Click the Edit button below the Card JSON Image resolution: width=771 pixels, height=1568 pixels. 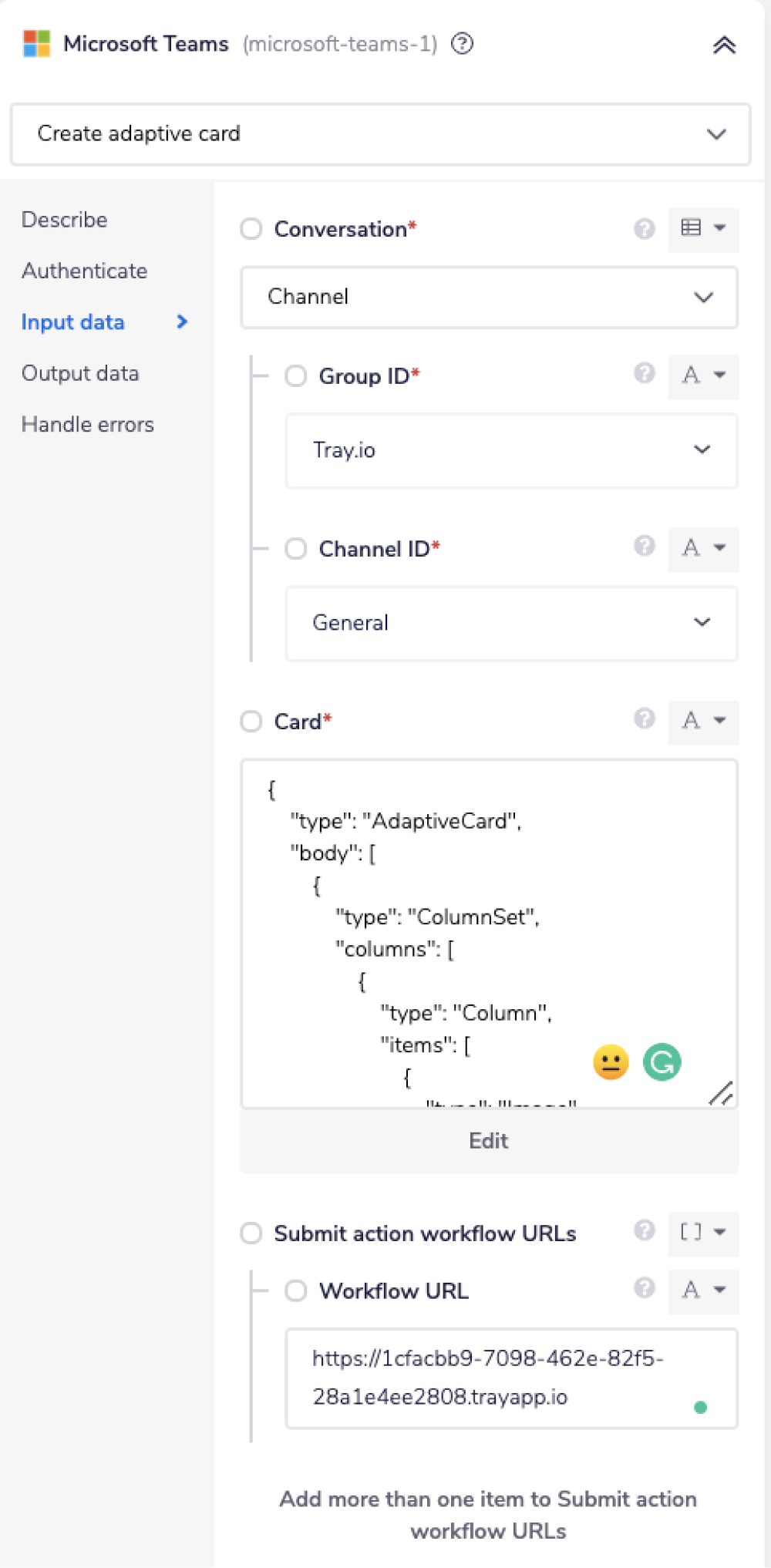point(488,1141)
